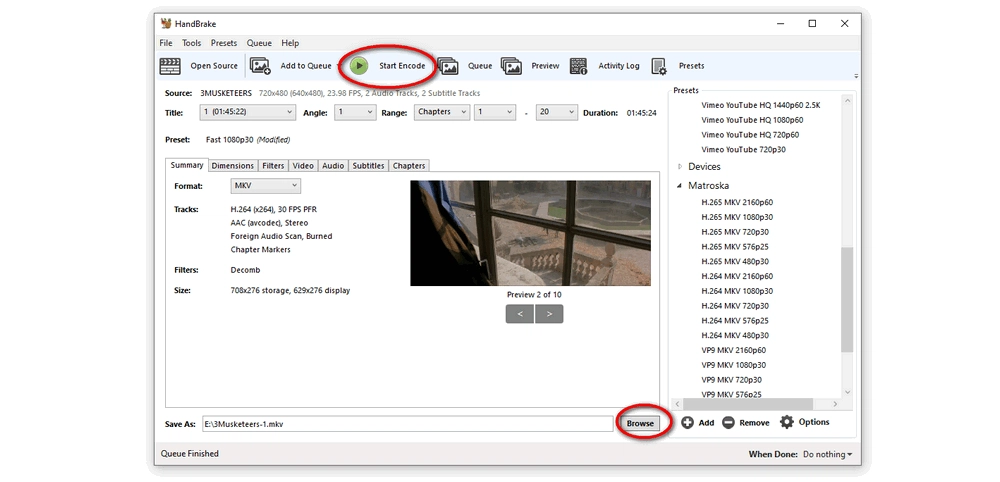Switch to the Subtitles tab

click(368, 166)
